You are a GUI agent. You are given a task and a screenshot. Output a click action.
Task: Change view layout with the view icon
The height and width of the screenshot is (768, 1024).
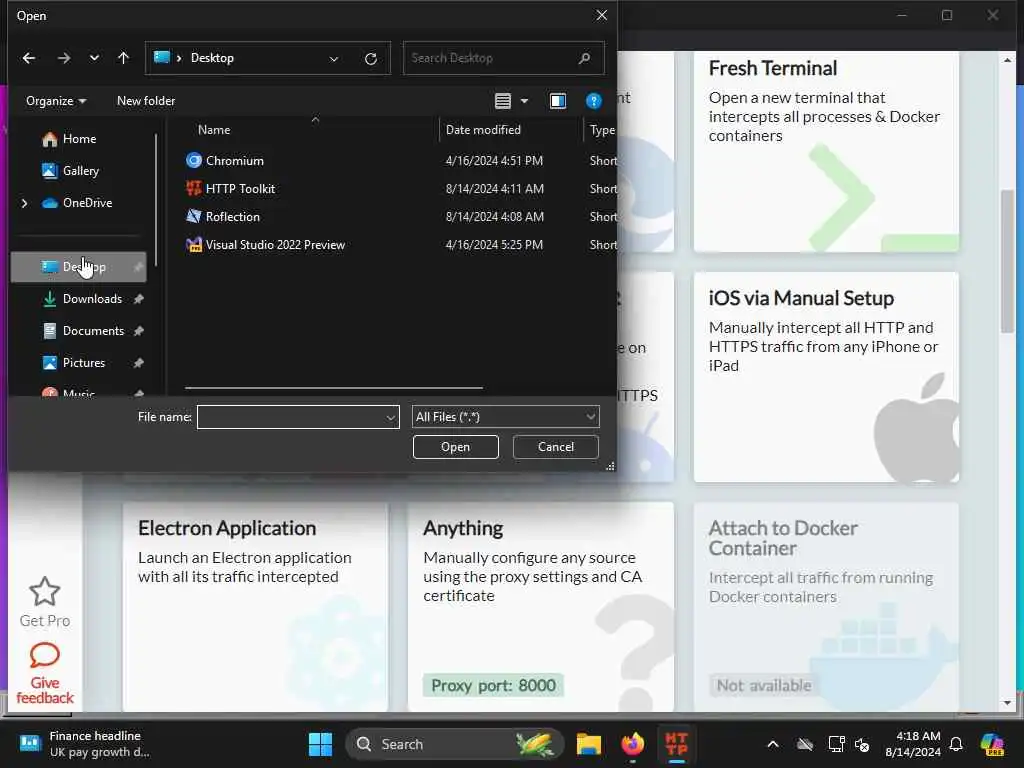[503, 101]
